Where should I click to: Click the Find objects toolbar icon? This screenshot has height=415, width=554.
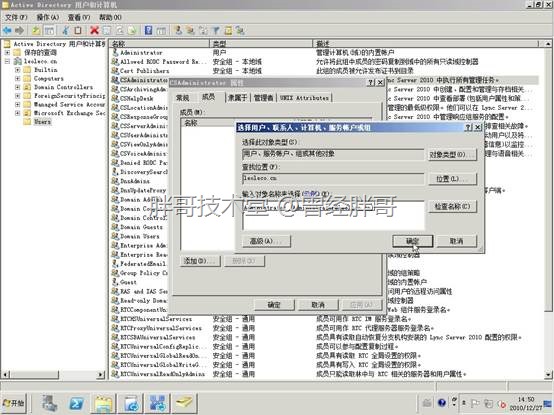(228, 30)
